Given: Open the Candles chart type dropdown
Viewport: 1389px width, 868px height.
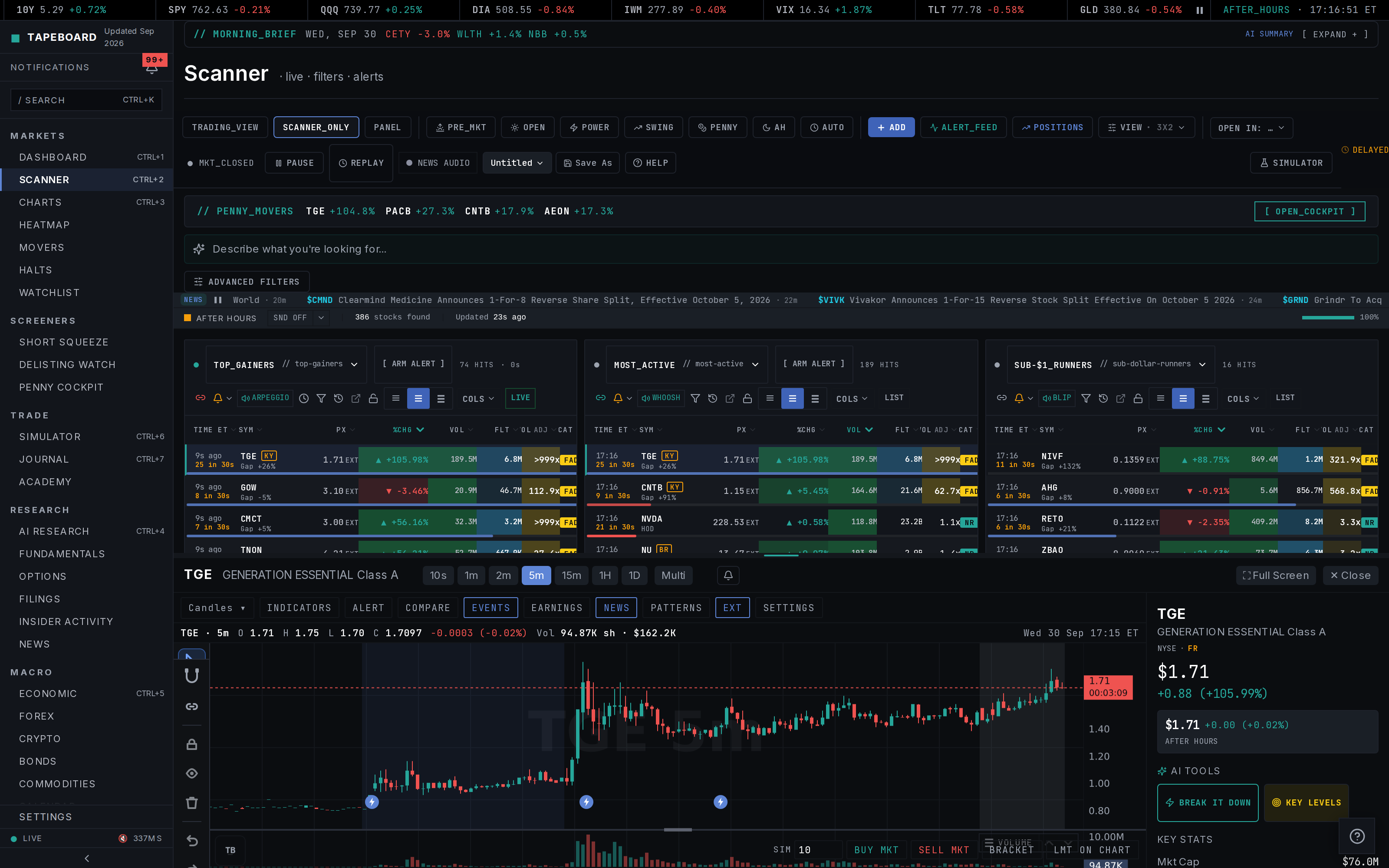Looking at the screenshot, I should (217, 607).
